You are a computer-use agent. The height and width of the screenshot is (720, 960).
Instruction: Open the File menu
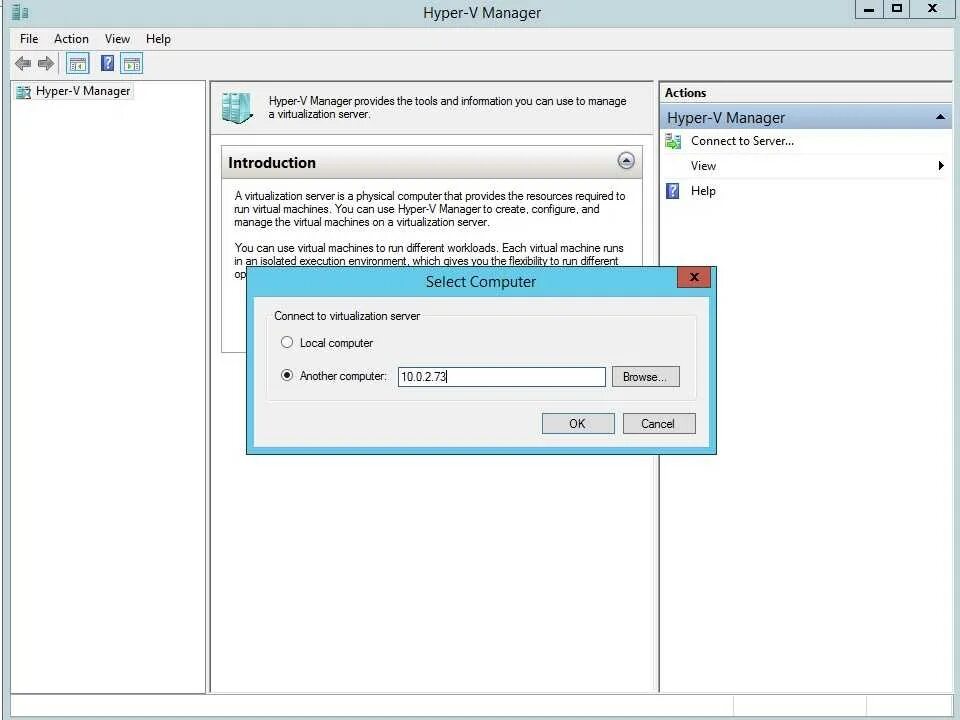29,39
